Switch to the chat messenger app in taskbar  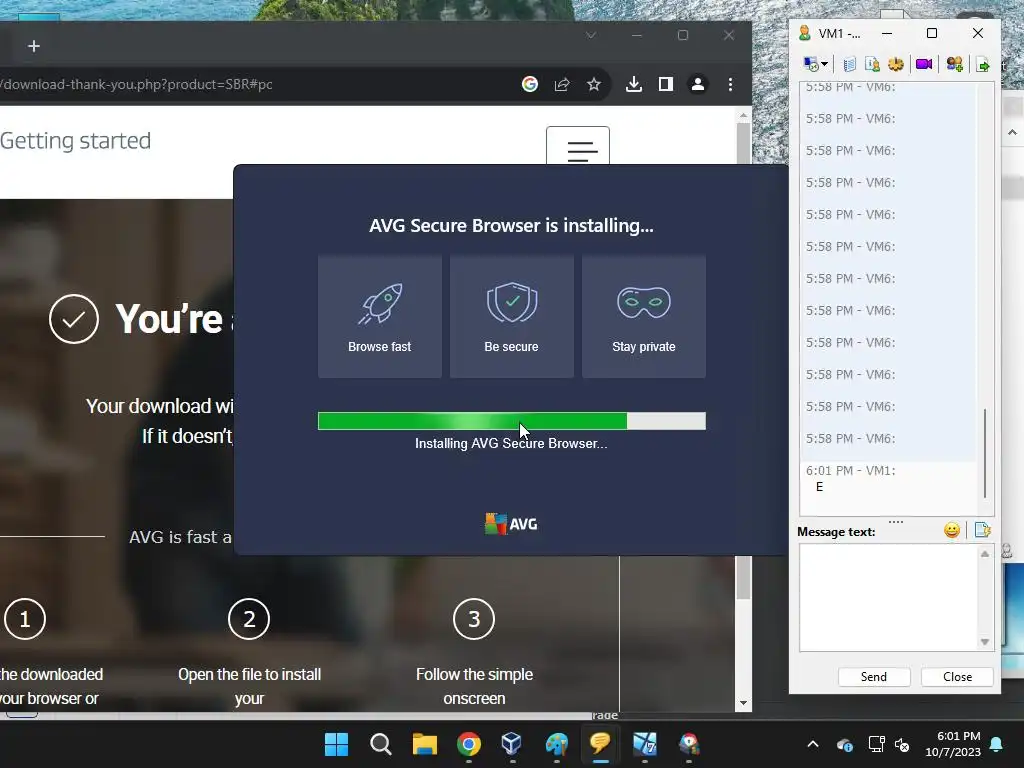click(x=600, y=744)
